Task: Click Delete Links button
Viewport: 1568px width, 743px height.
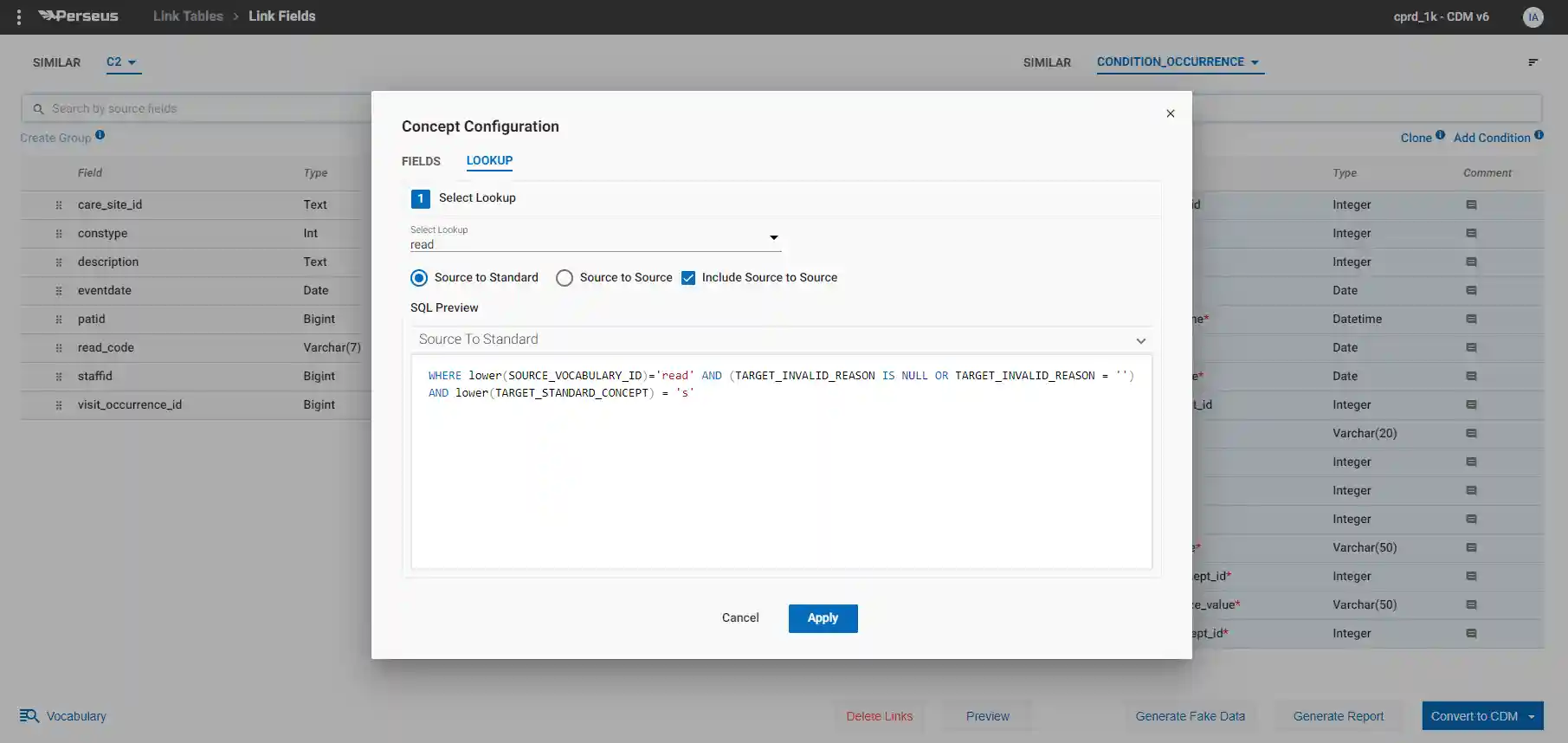Action: point(879,716)
